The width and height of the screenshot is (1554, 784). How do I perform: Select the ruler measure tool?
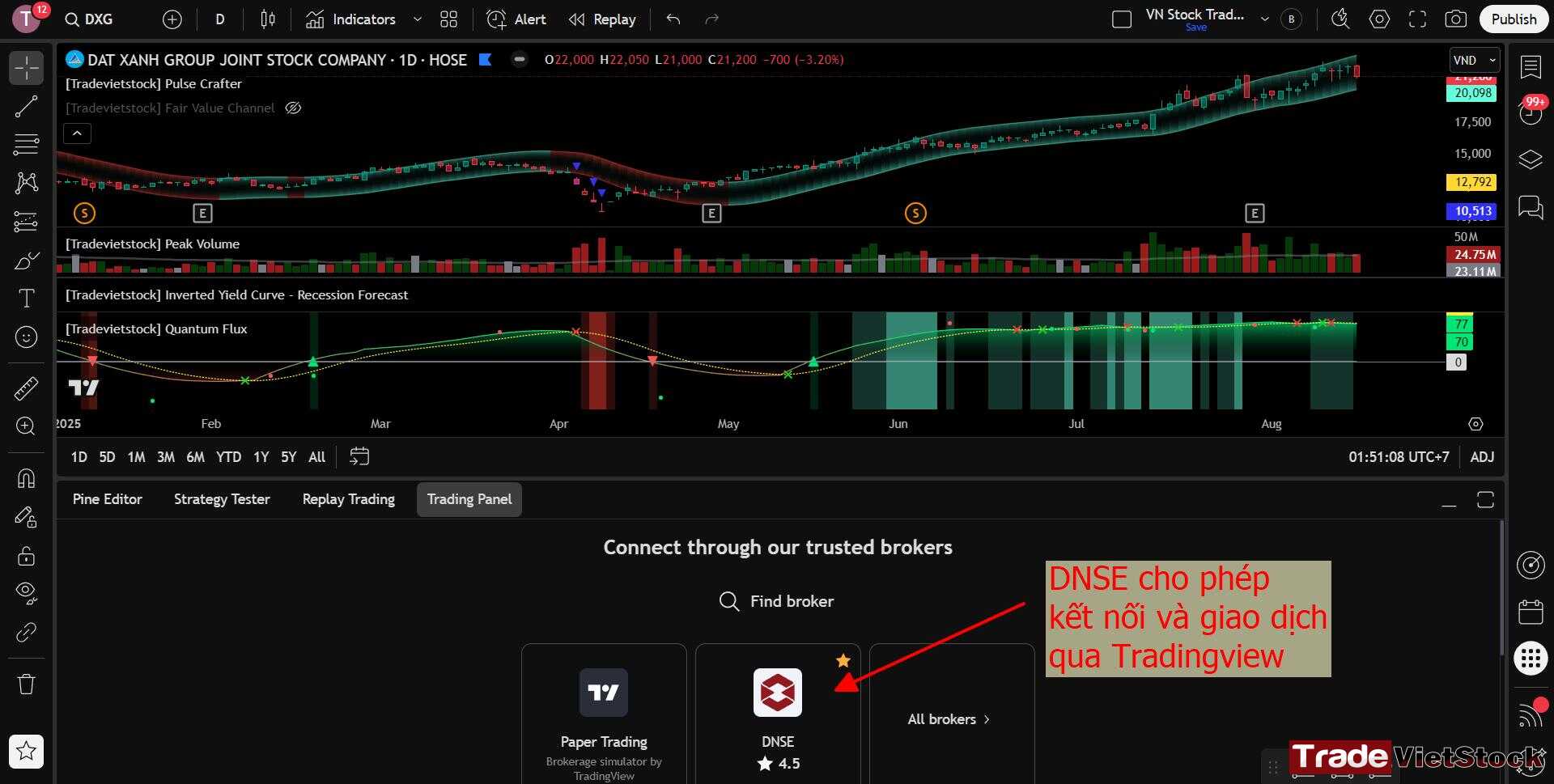(26, 389)
